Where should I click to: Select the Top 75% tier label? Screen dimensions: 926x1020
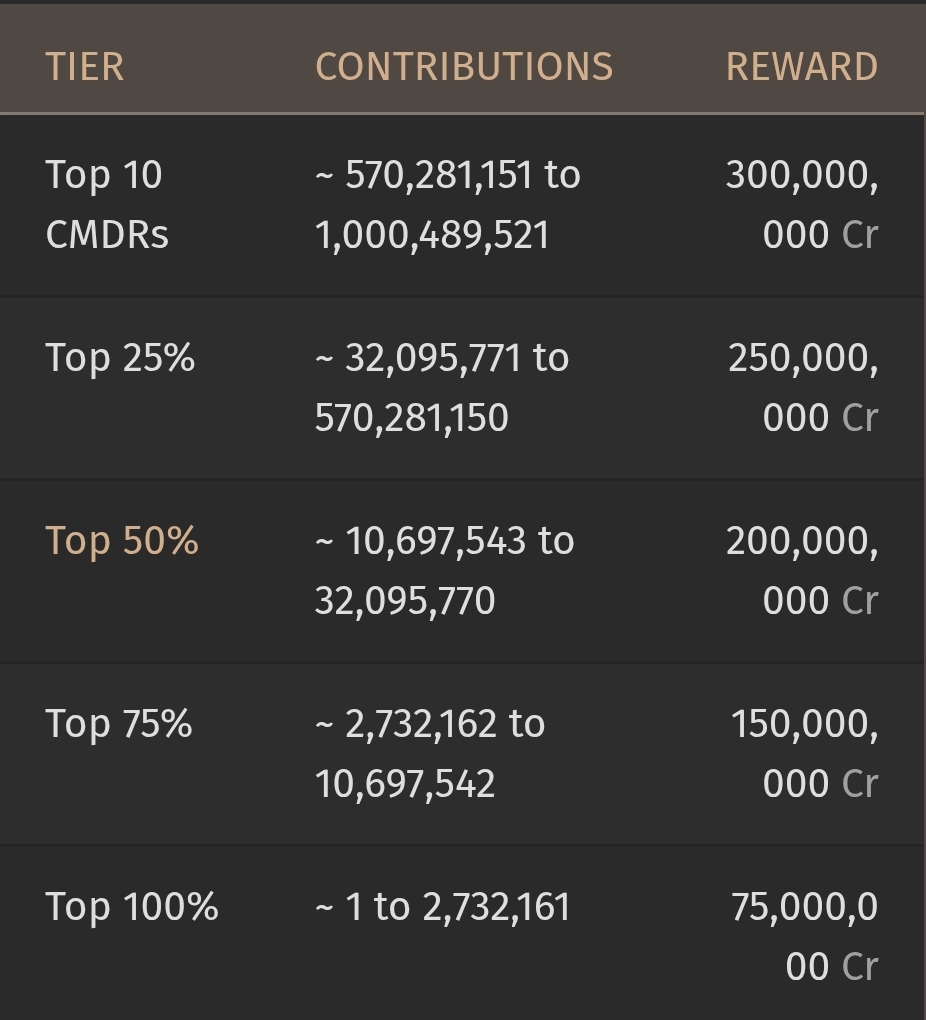click(x=118, y=723)
